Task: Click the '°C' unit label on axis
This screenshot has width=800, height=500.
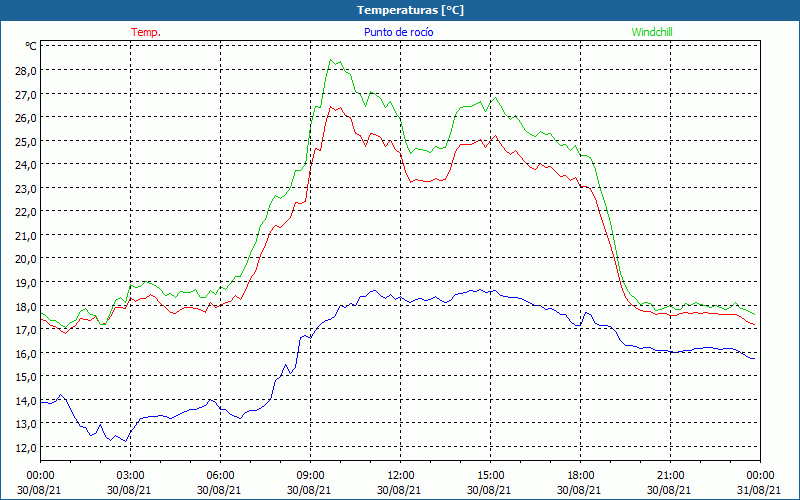Action: point(31,46)
